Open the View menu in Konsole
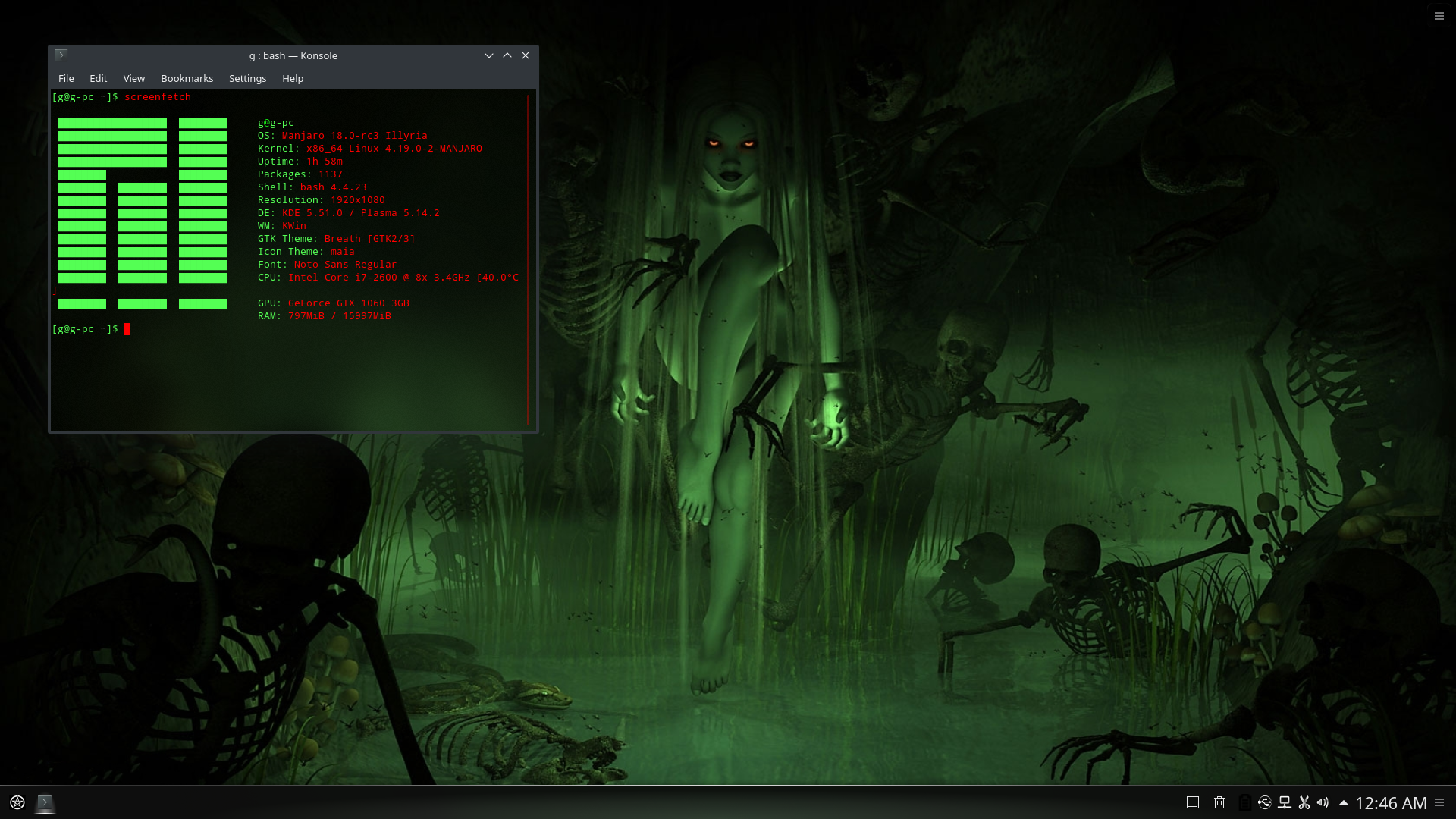 click(133, 78)
